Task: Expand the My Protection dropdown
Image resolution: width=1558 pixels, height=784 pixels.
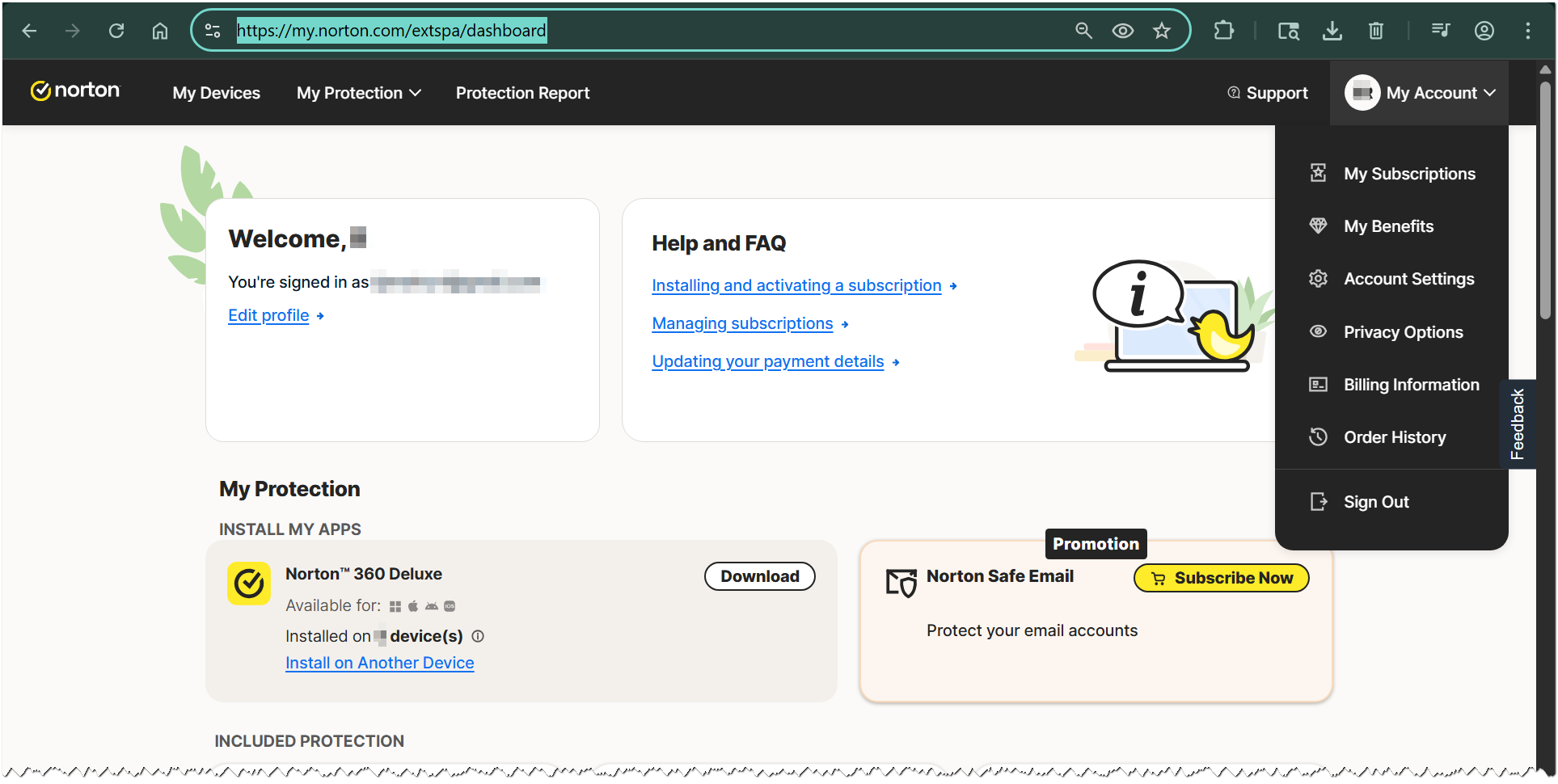Action: 358,93
